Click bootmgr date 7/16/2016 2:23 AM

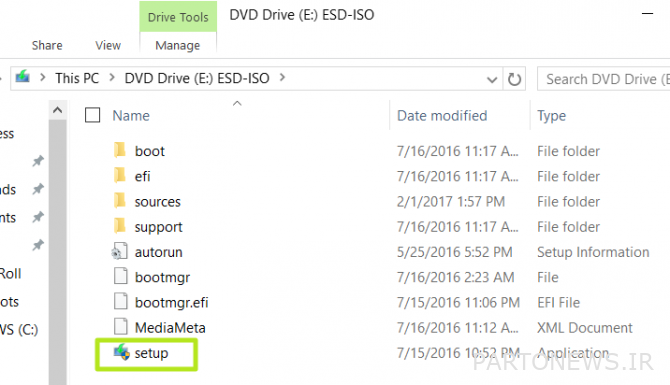[455, 277]
